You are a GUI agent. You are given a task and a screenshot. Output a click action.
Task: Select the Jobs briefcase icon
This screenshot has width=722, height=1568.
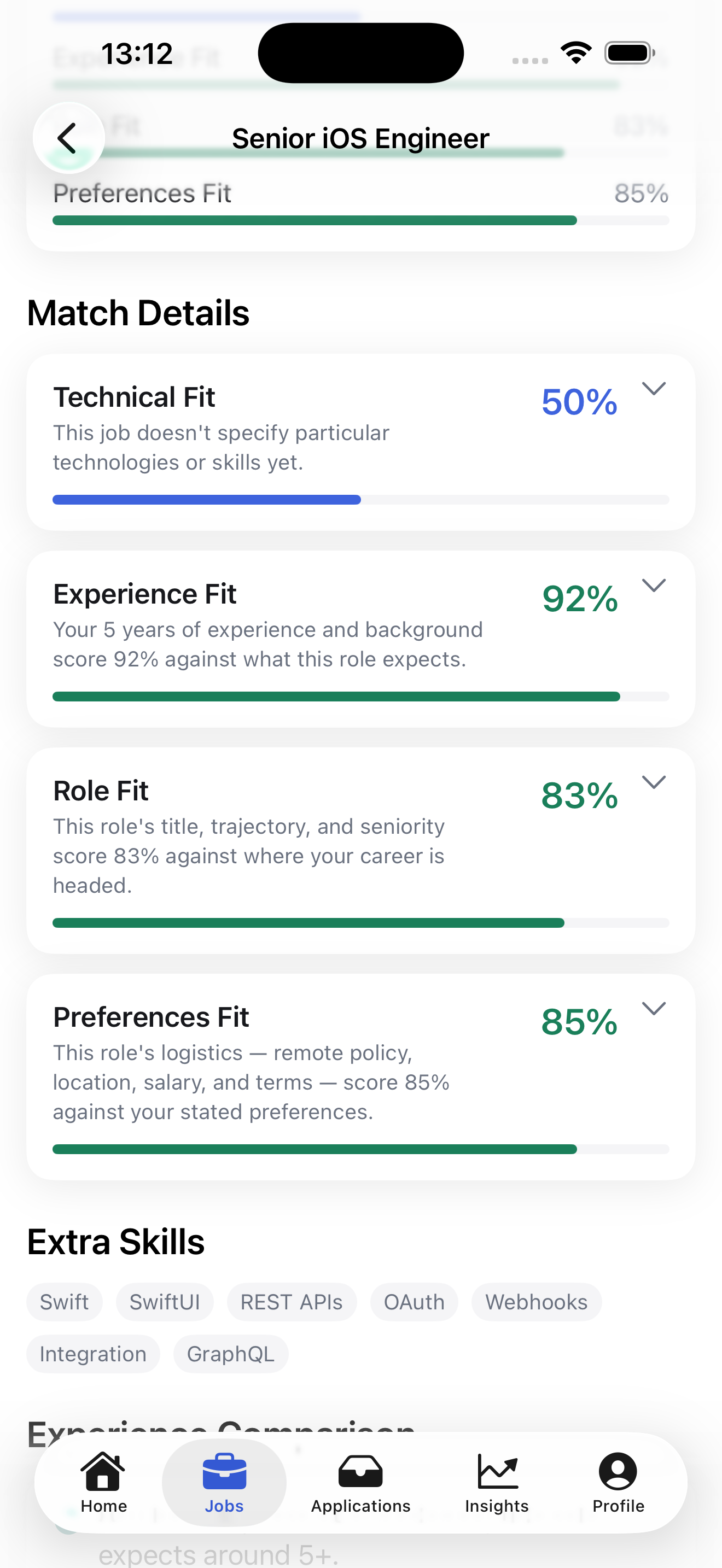click(x=224, y=1471)
